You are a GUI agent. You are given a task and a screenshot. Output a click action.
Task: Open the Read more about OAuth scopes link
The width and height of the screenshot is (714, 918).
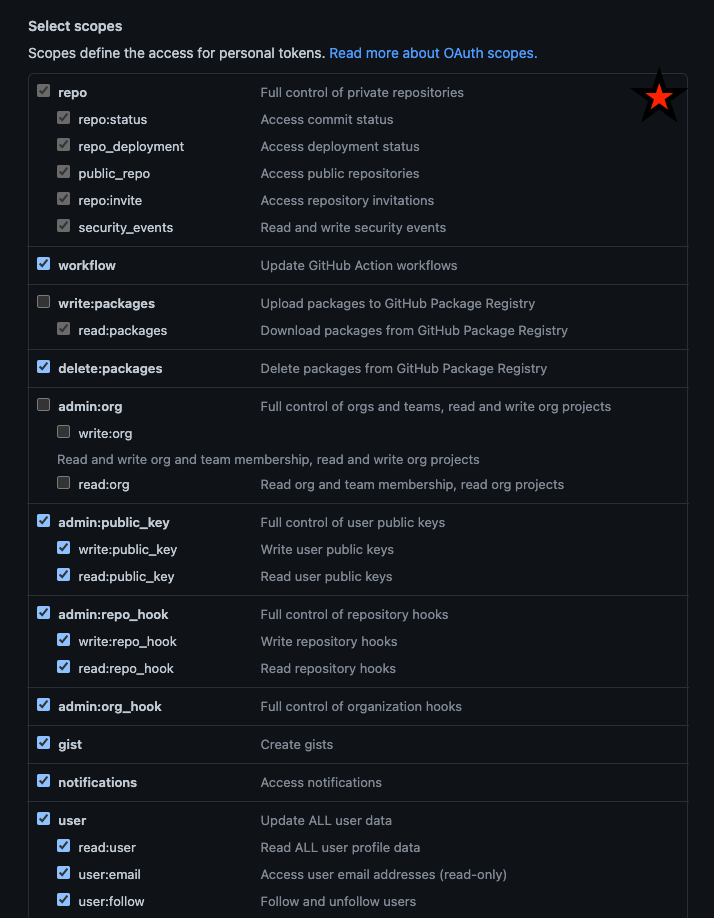(432, 53)
